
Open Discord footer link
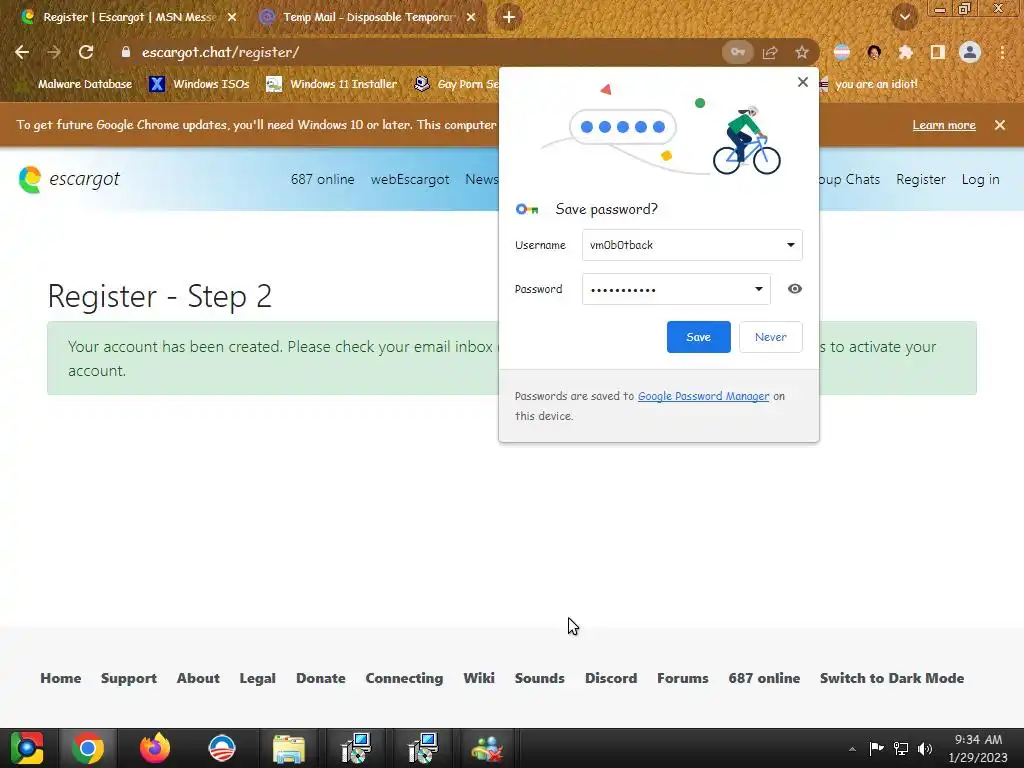(611, 678)
